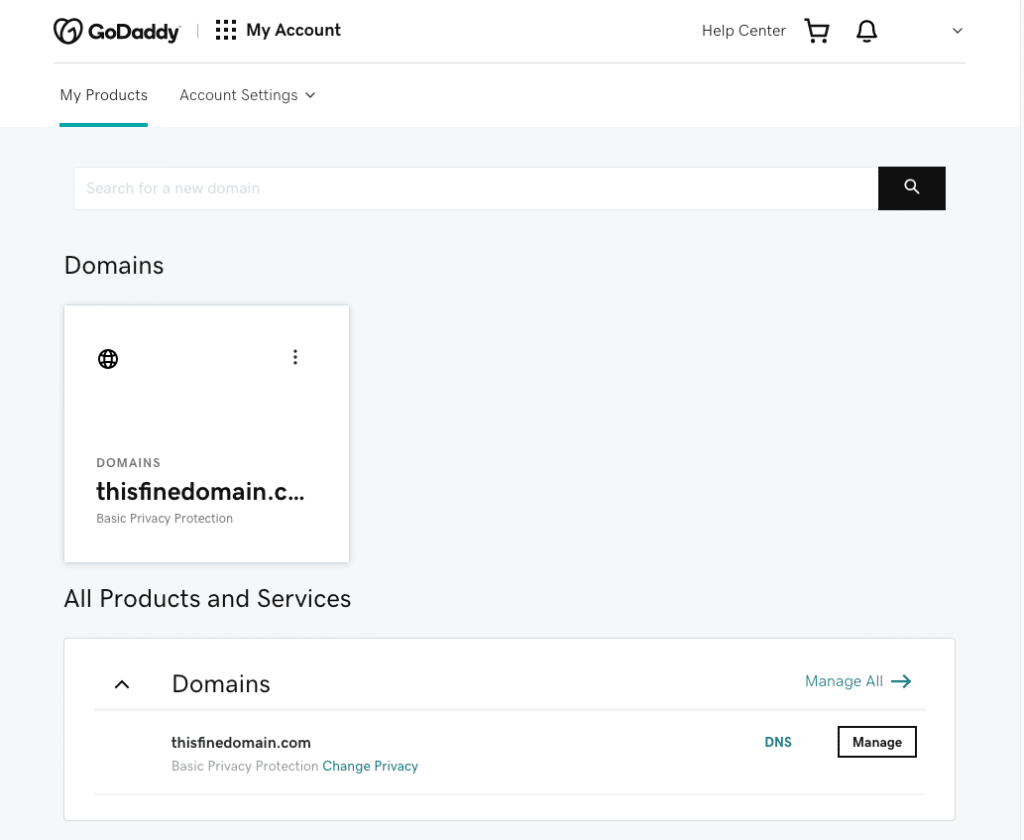Image resolution: width=1024 pixels, height=840 pixels.
Task: Open DNS settings for thisfinedomain.com
Action: click(x=778, y=742)
